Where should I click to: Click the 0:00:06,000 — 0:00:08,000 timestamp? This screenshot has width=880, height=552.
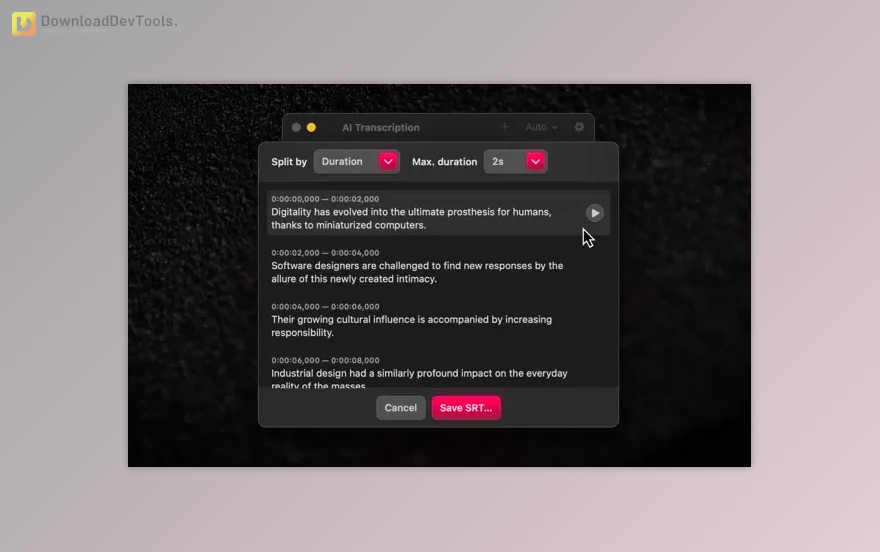click(325, 360)
